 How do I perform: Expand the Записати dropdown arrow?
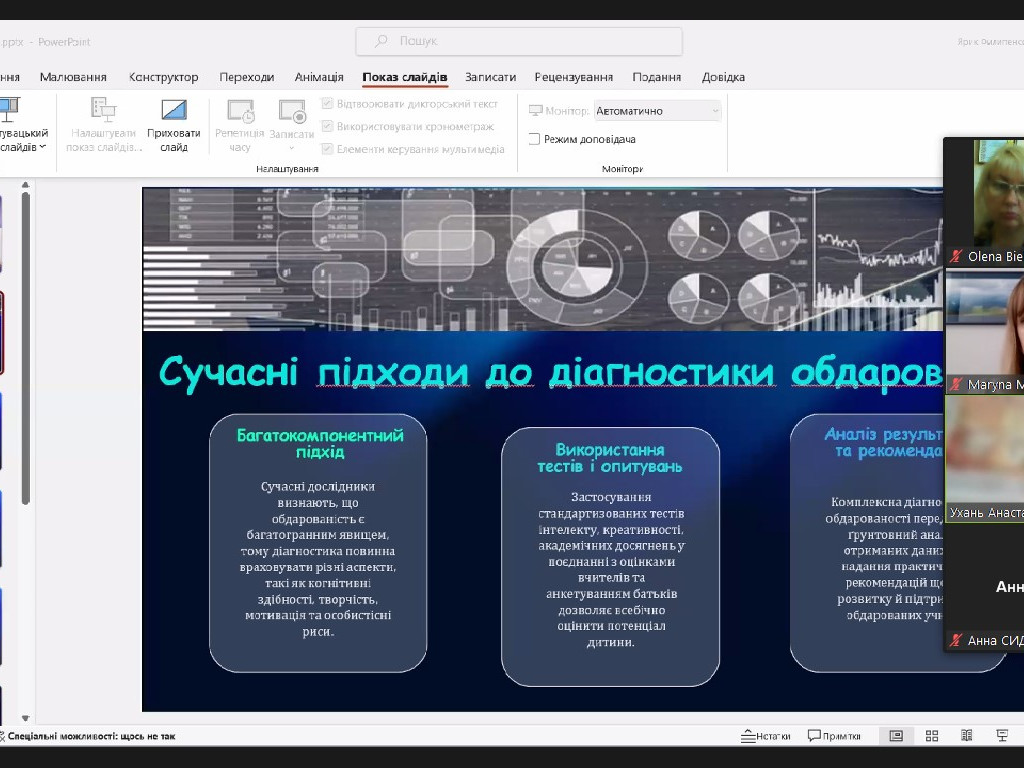(x=292, y=148)
